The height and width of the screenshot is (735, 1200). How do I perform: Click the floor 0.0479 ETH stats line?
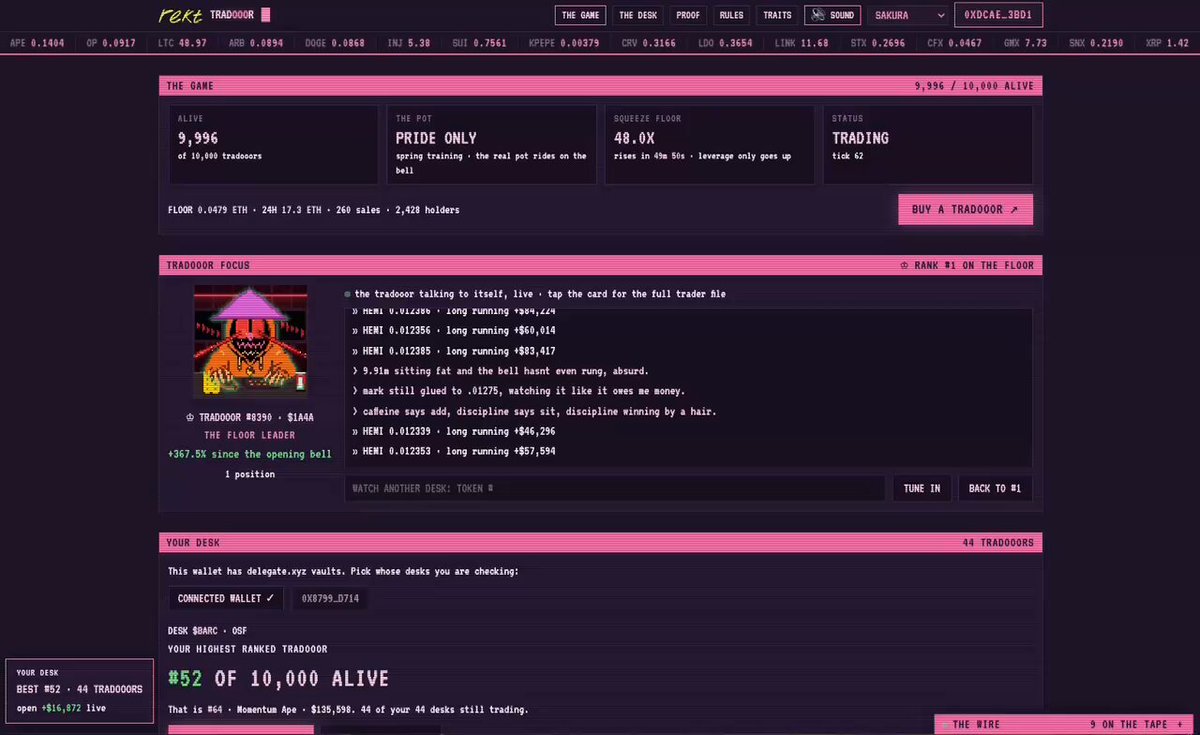point(314,210)
